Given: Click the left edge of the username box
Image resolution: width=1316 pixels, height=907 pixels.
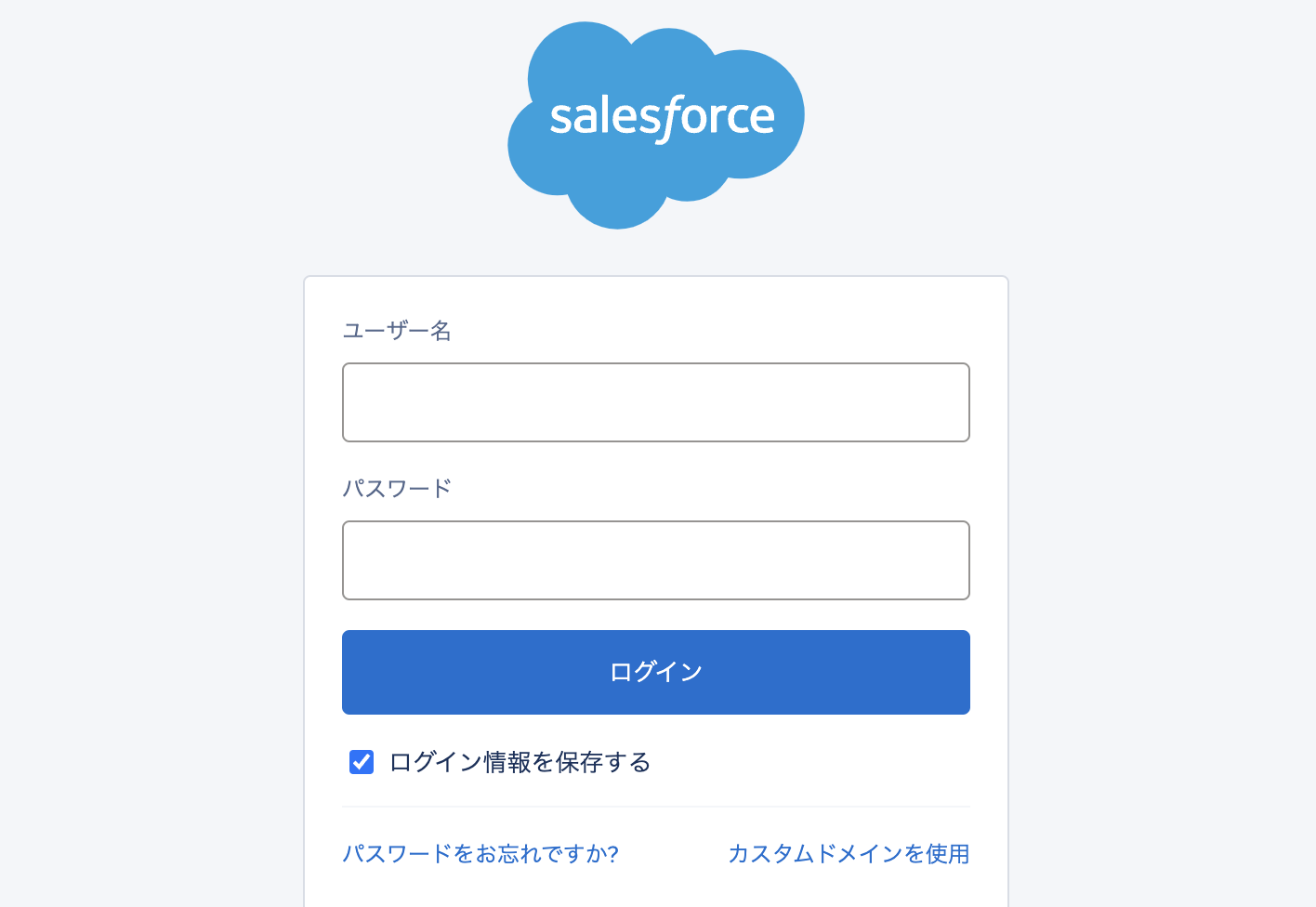Looking at the screenshot, I should click(358, 402).
